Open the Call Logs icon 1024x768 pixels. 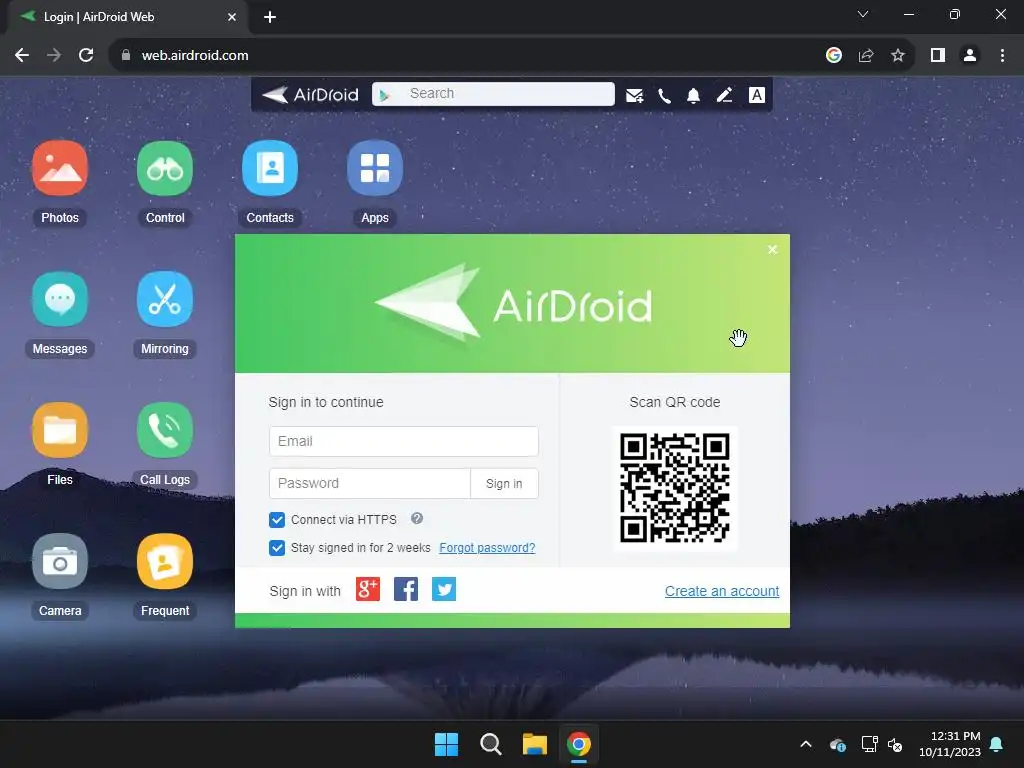(165, 430)
